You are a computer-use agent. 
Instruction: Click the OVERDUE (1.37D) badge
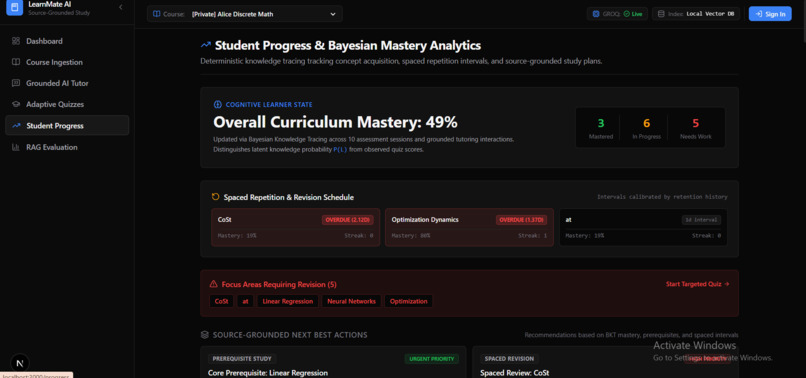(x=522, y=220)
